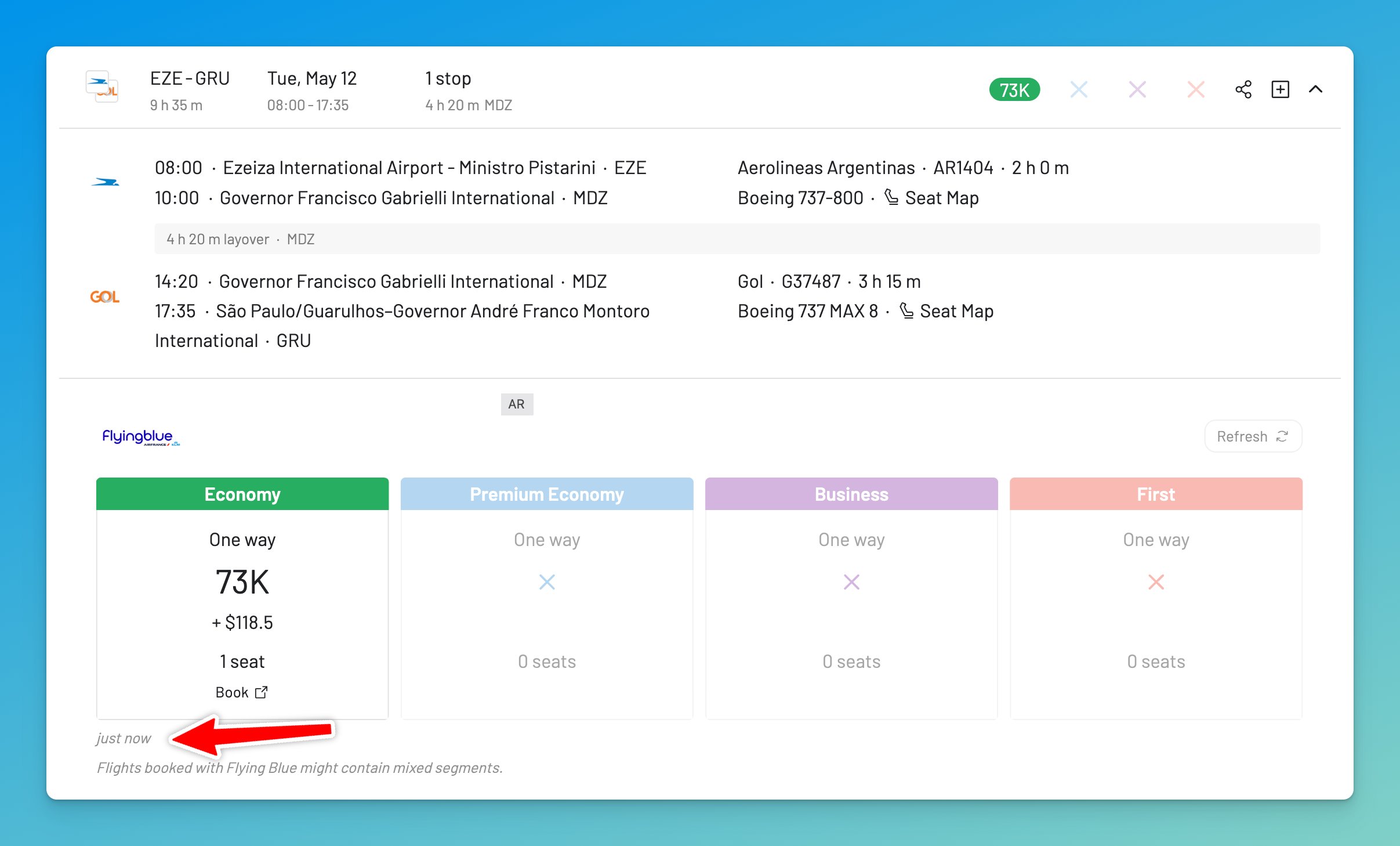Click the share icon for this flight
The image size is (1400, 846).
coord(1243,89)
